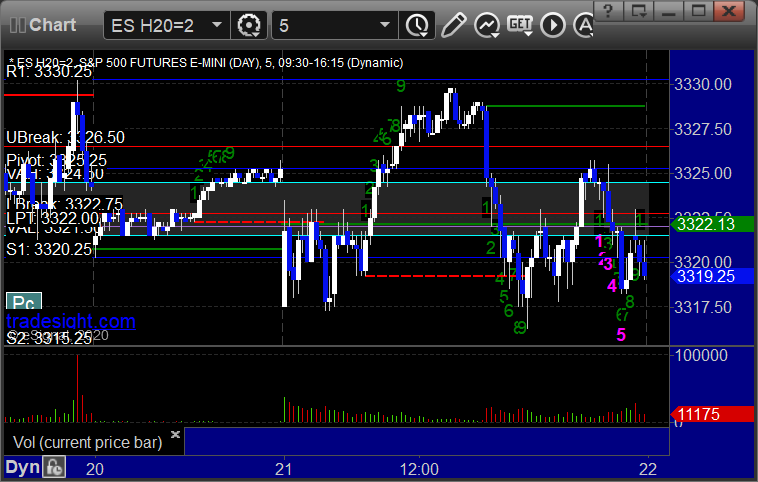
Task: Click the play replay button
Action: click(x=553, y=25)
